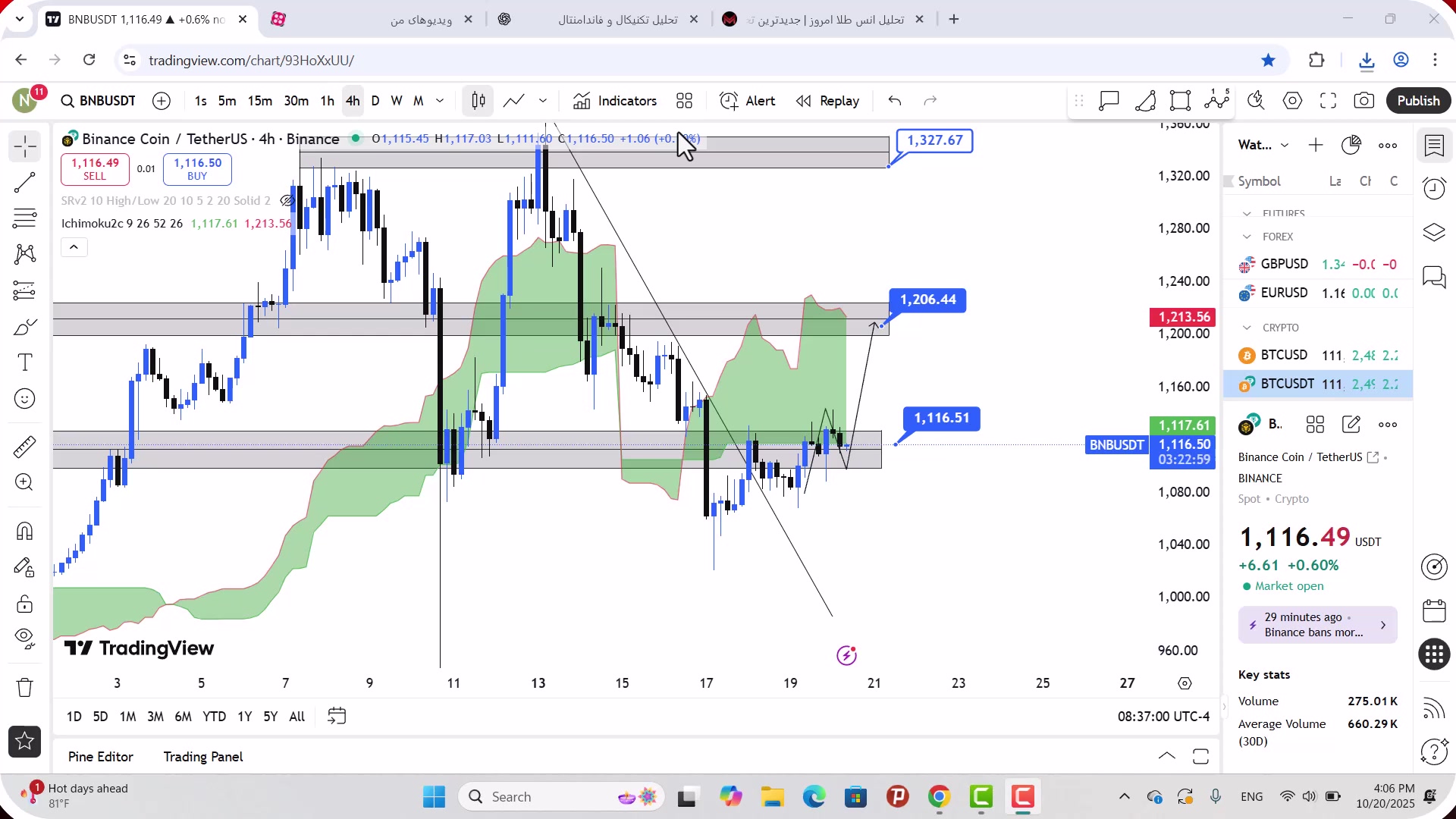Switch to 30m timeframe
The width and height of the screenshot is (1456, 819).
click(x=296, y=101)
